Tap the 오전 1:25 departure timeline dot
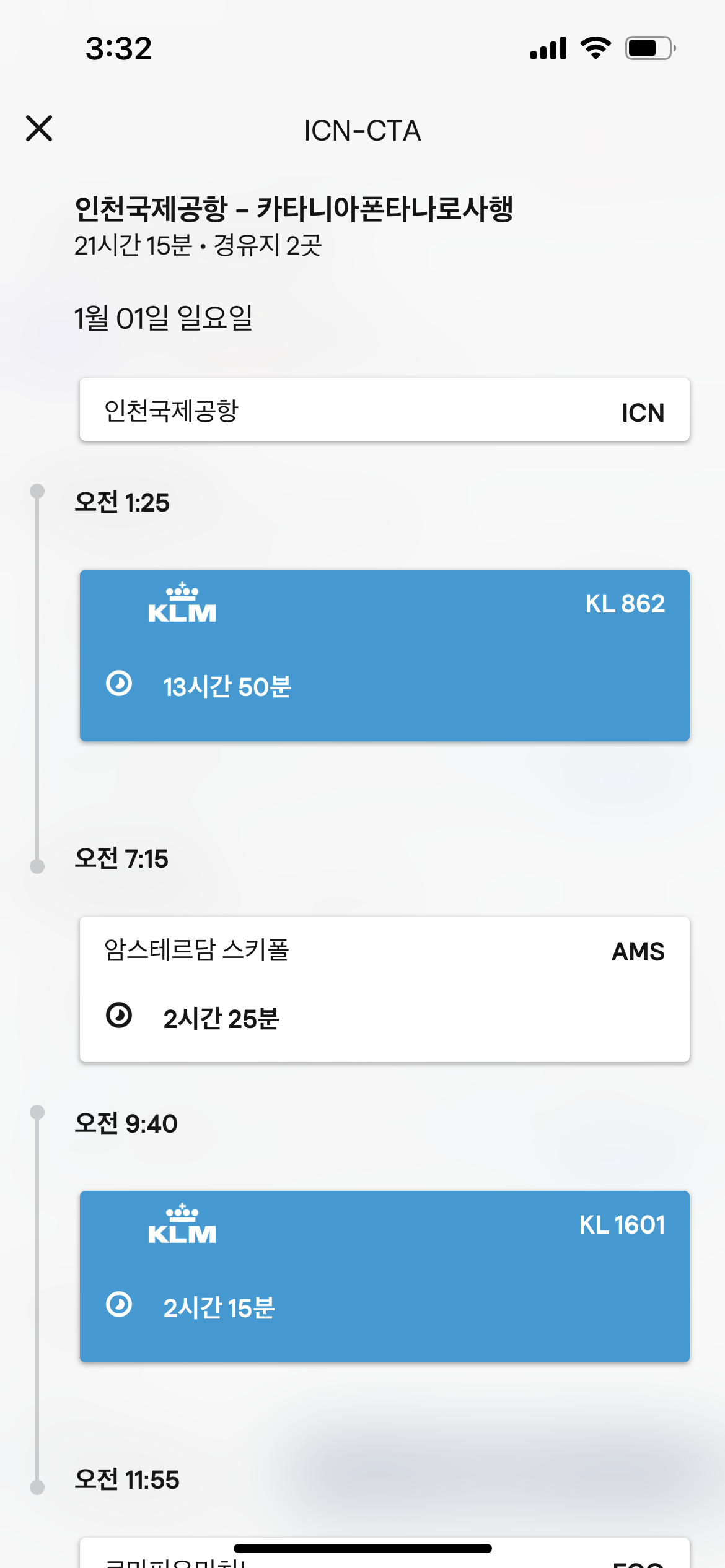Image resolution: width=725 pixels, height=1568 pixels. [37, 492]
